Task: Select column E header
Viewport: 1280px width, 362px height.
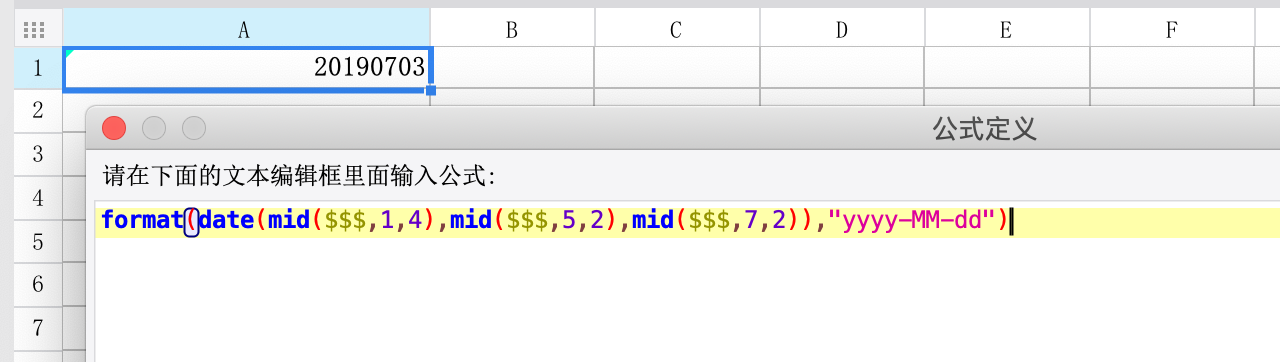Action: point(1007,29)
